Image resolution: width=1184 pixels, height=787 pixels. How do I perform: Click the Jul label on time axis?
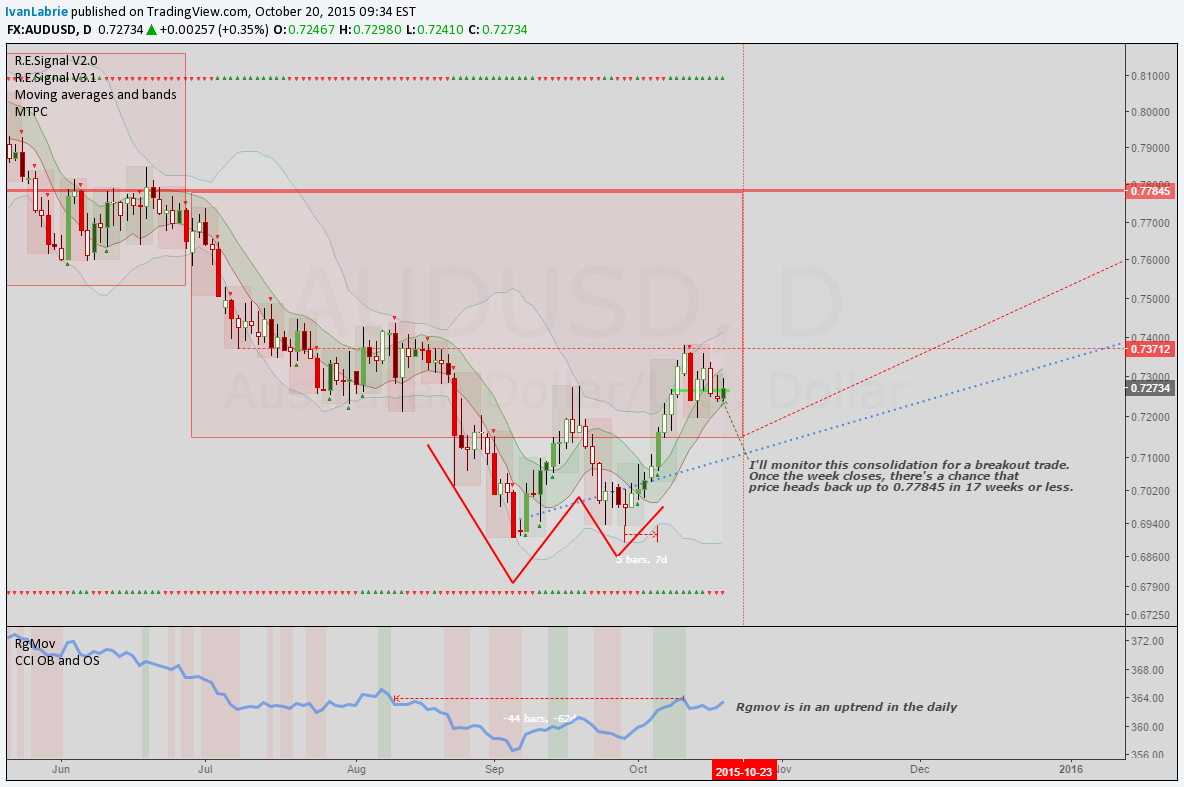coord(205,769)
